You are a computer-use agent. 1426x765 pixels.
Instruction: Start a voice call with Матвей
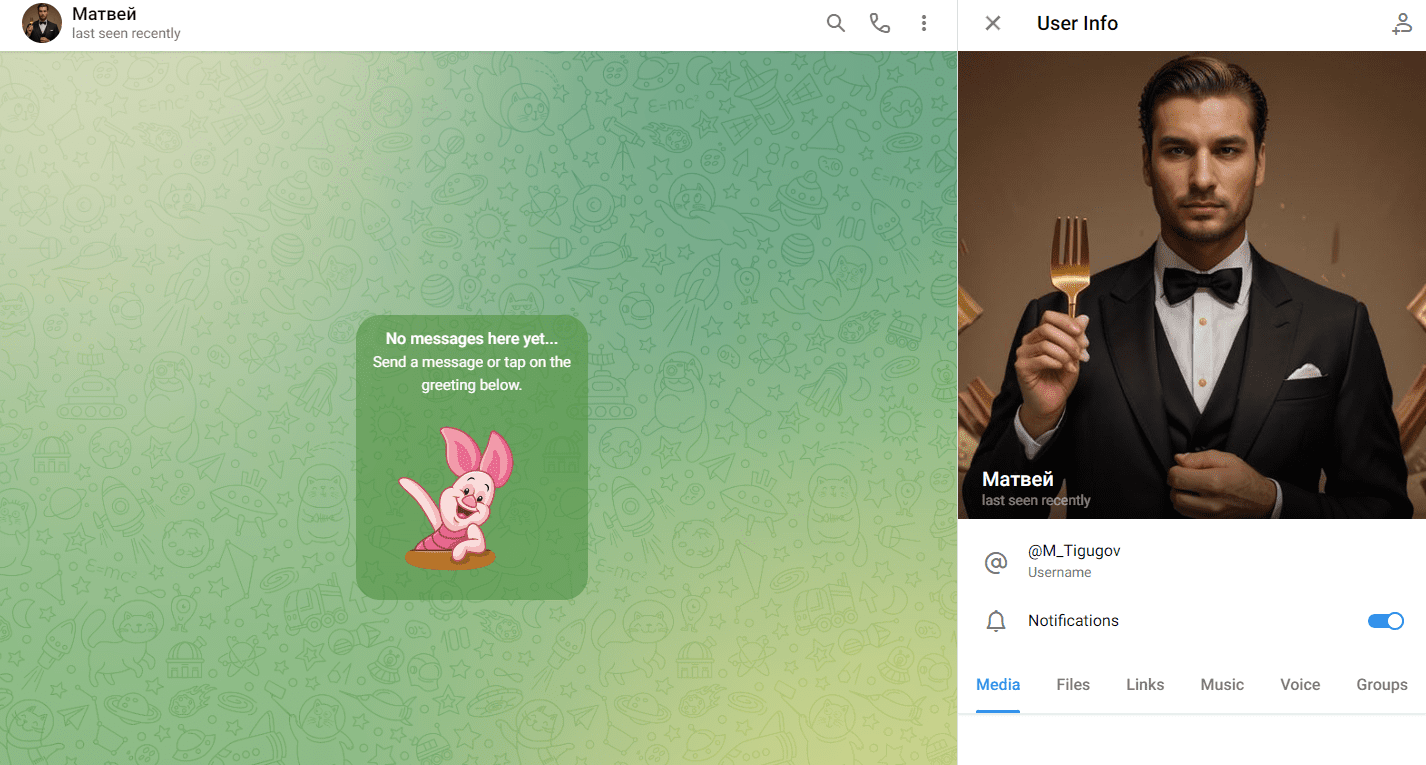tap(880, 23)
